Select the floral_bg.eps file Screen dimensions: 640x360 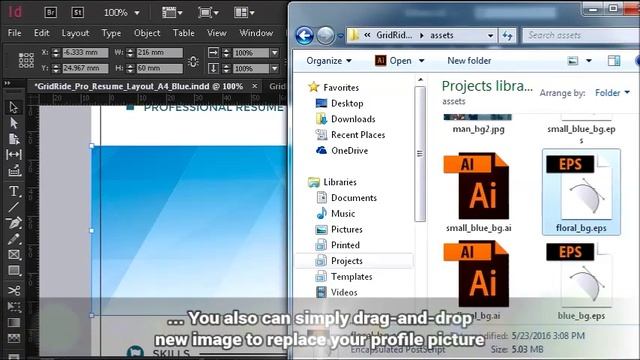click(x=581, y=193)
